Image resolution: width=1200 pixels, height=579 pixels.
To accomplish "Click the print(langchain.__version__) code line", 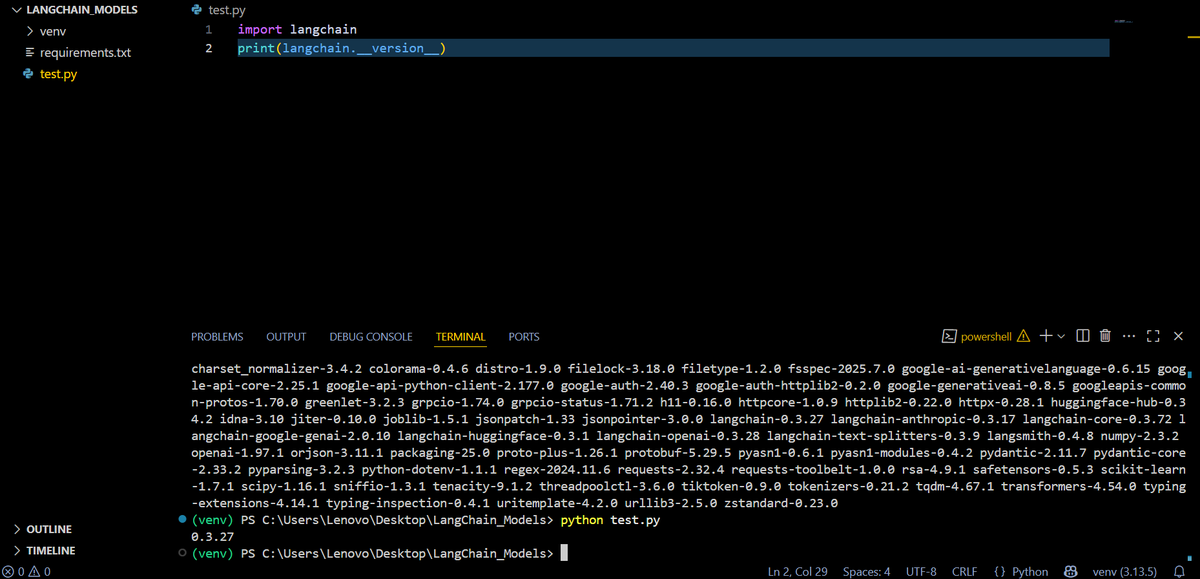I will pos(341,49).
